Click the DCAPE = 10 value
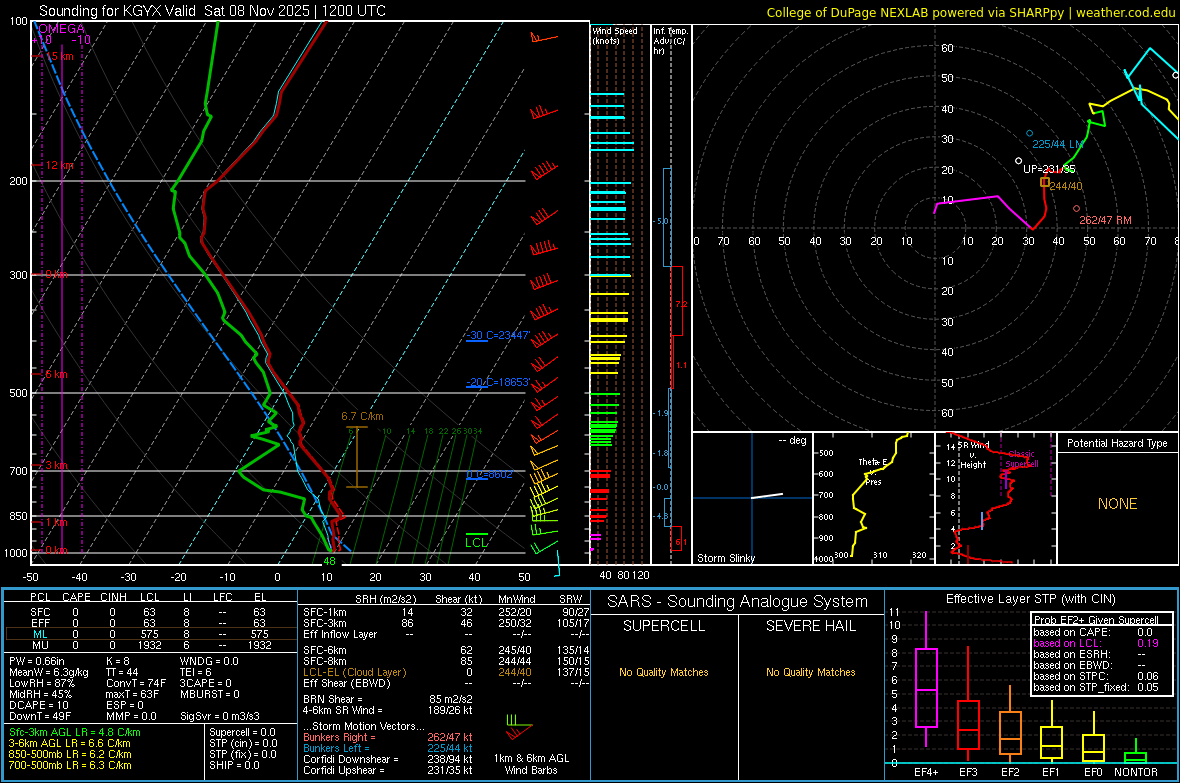Viewport: 1180px width, 783px height. pos(39,705)
